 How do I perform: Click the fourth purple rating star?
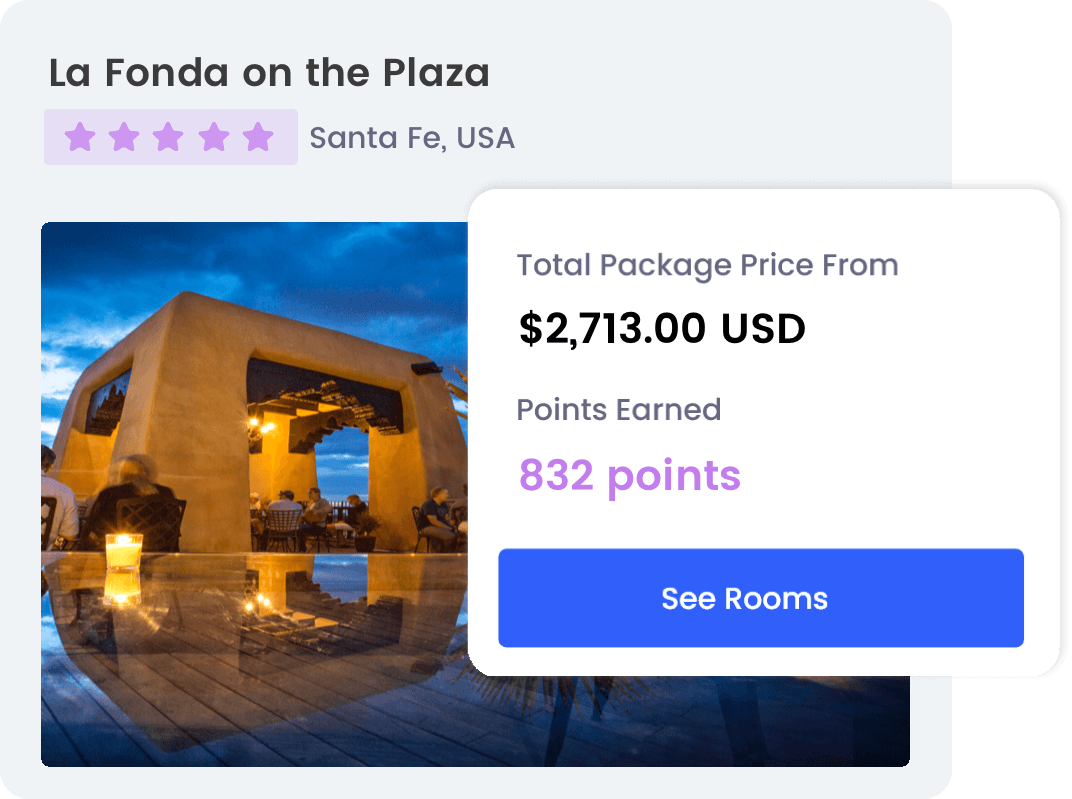click(x=214, y=137)
